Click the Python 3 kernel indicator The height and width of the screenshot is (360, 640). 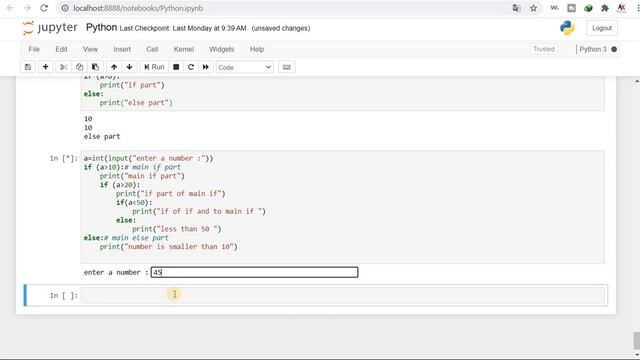pyautogui.click(x=593, y=49)
